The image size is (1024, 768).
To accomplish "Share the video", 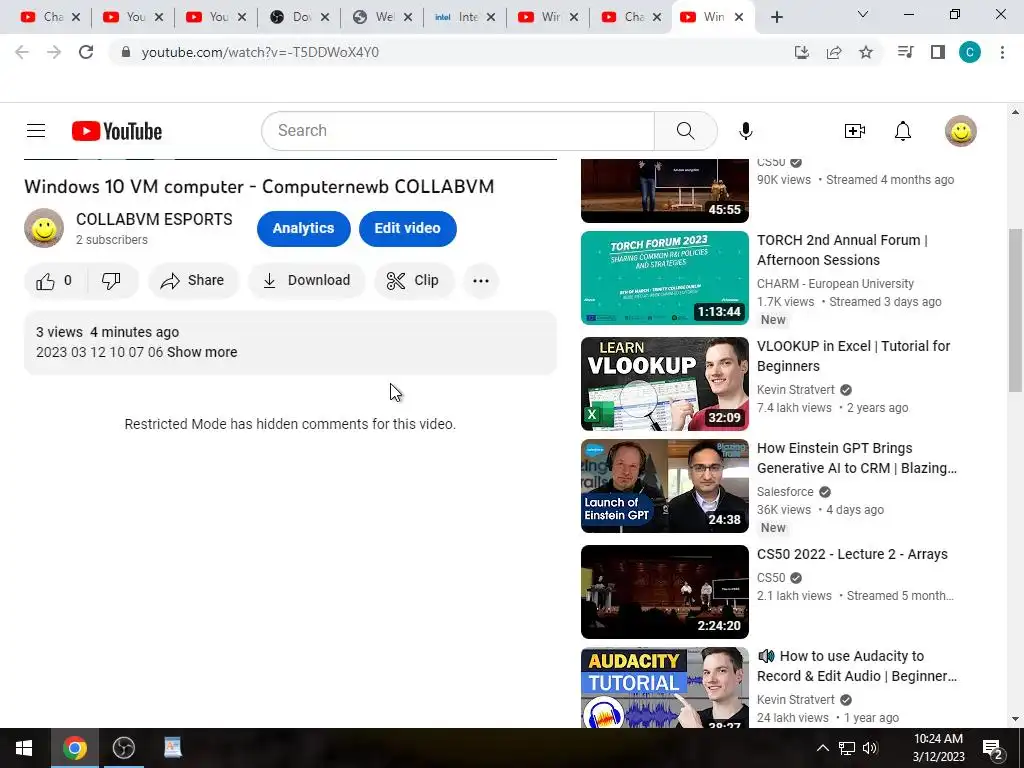I will (193, 281).
